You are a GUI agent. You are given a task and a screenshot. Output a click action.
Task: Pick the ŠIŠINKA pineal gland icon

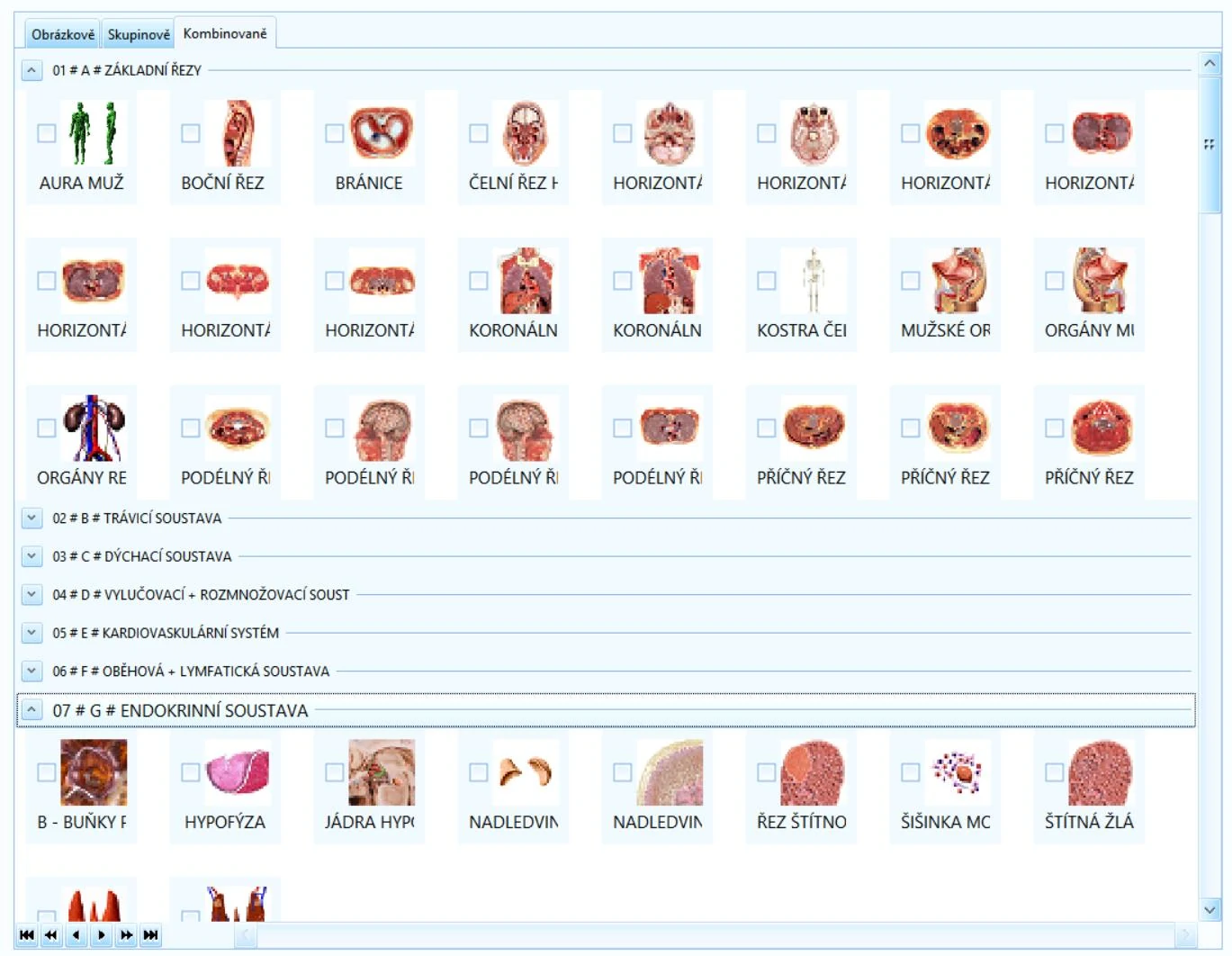point(958,772)
